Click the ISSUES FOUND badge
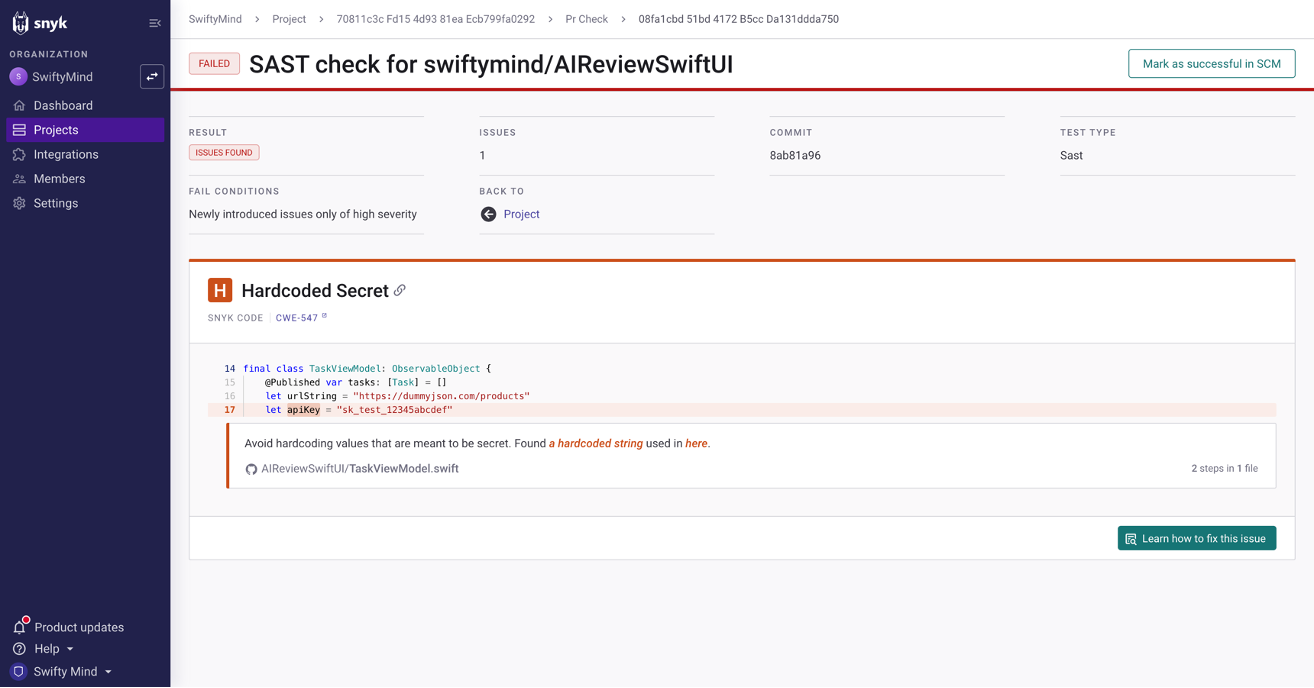 pos(224,153)
